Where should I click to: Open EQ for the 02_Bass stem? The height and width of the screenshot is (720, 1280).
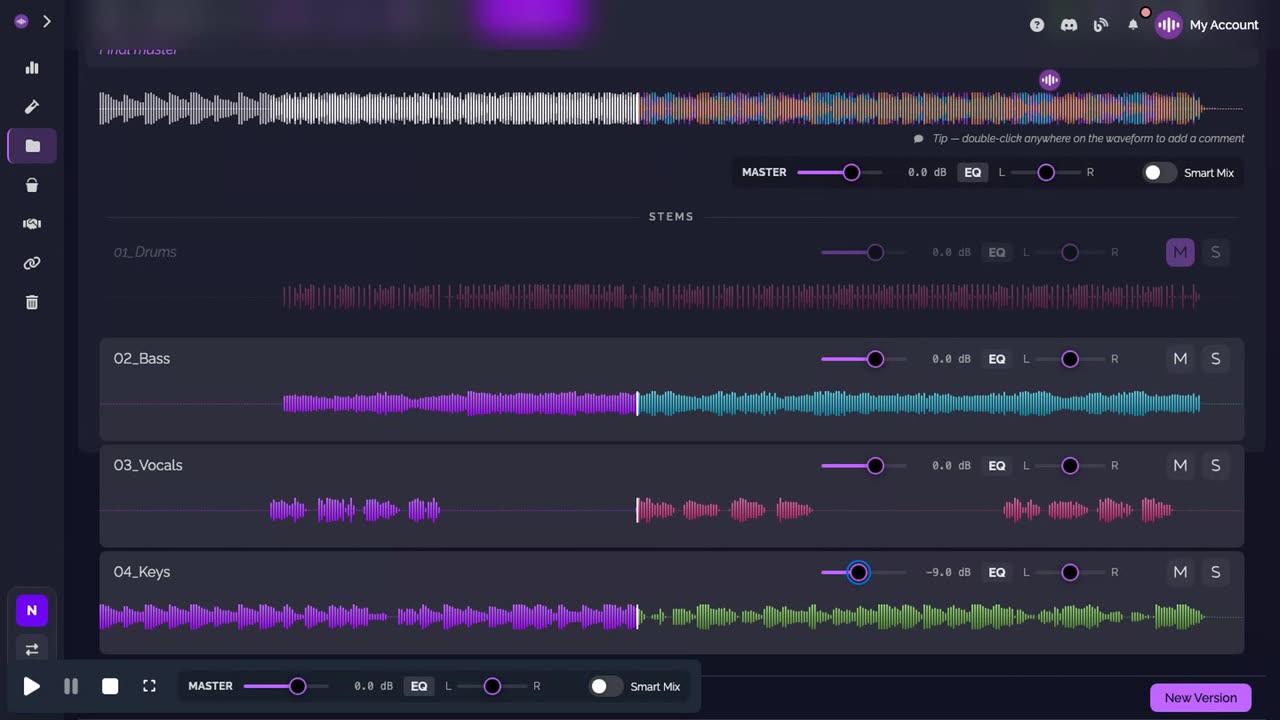coord(997,359)
